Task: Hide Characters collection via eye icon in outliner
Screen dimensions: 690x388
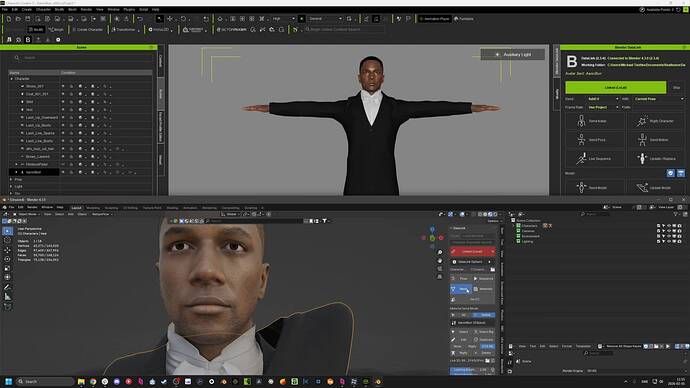Action: click(669, 226)
